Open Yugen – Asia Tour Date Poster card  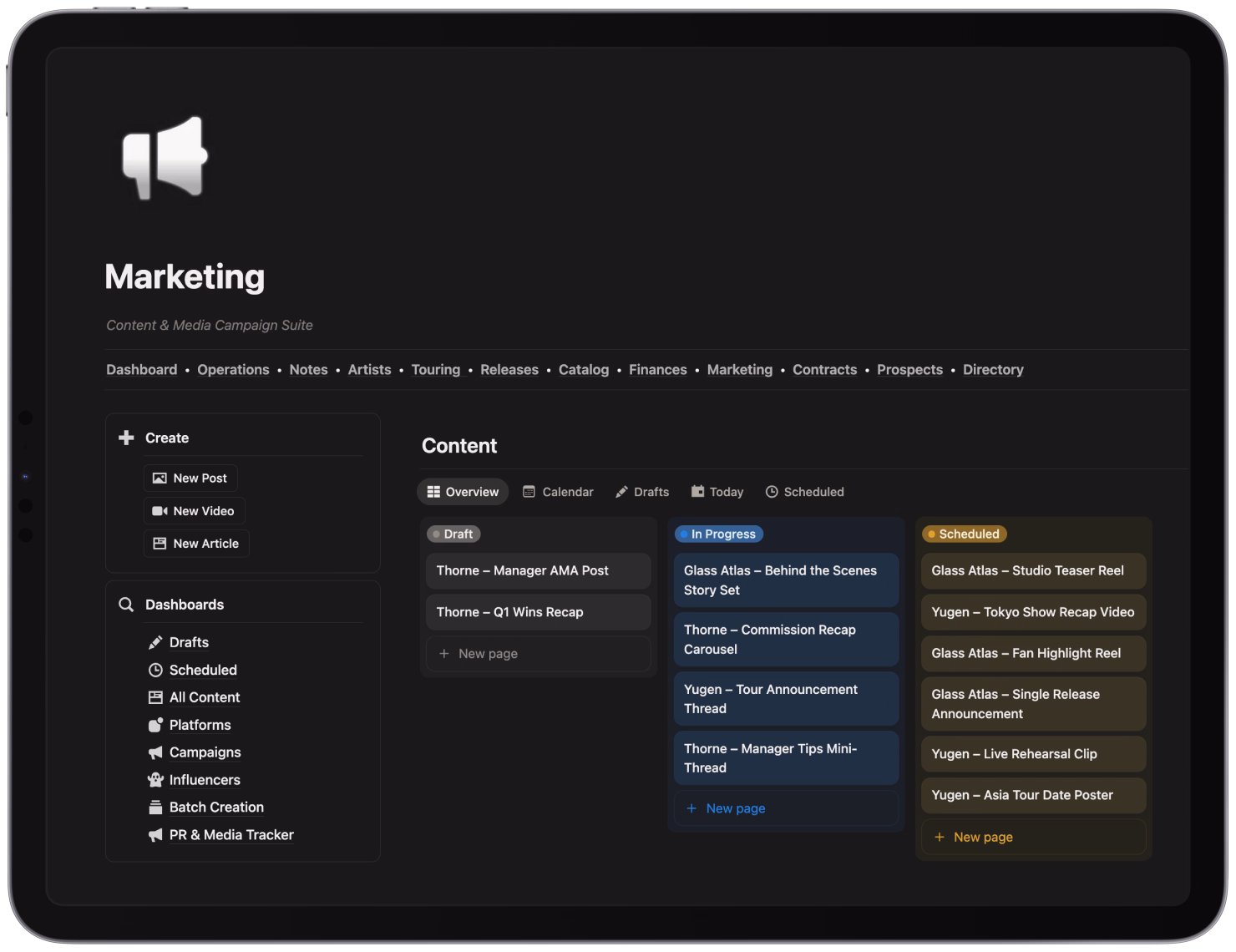1034,796
